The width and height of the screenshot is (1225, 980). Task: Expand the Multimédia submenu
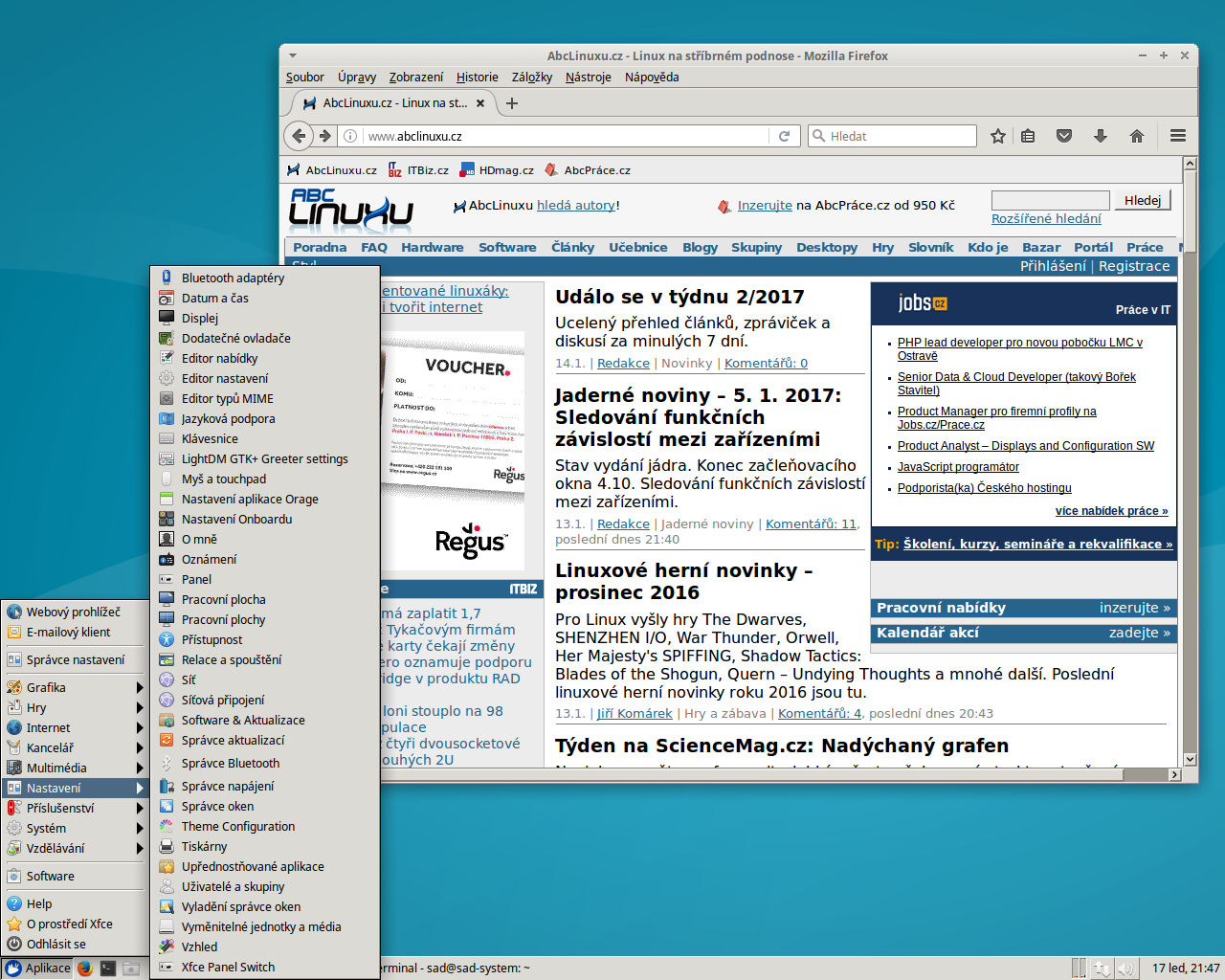[75, 768]
